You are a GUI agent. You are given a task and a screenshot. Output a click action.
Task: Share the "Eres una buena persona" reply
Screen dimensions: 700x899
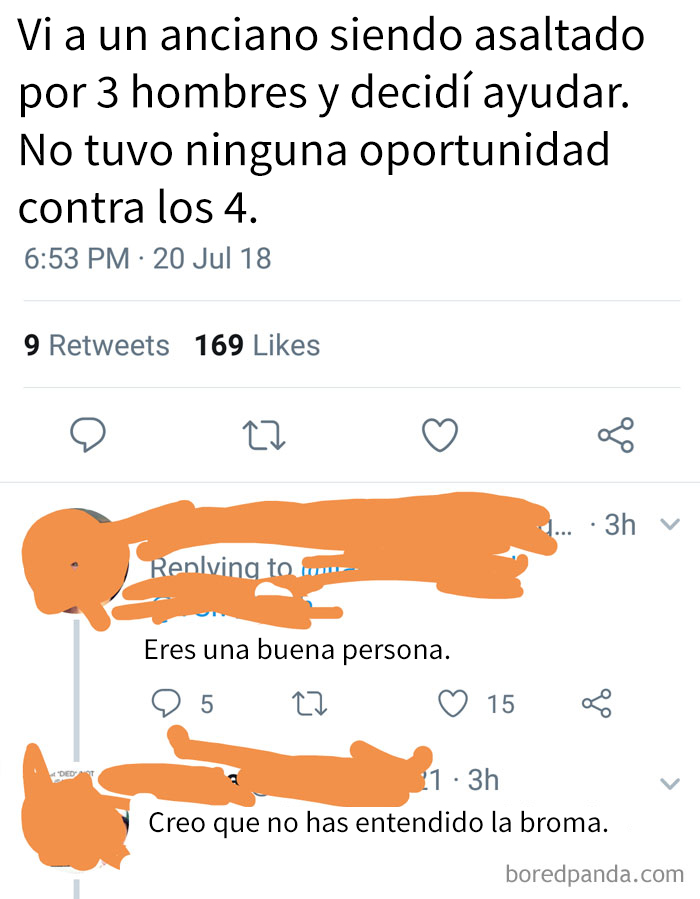click(597, 703)
